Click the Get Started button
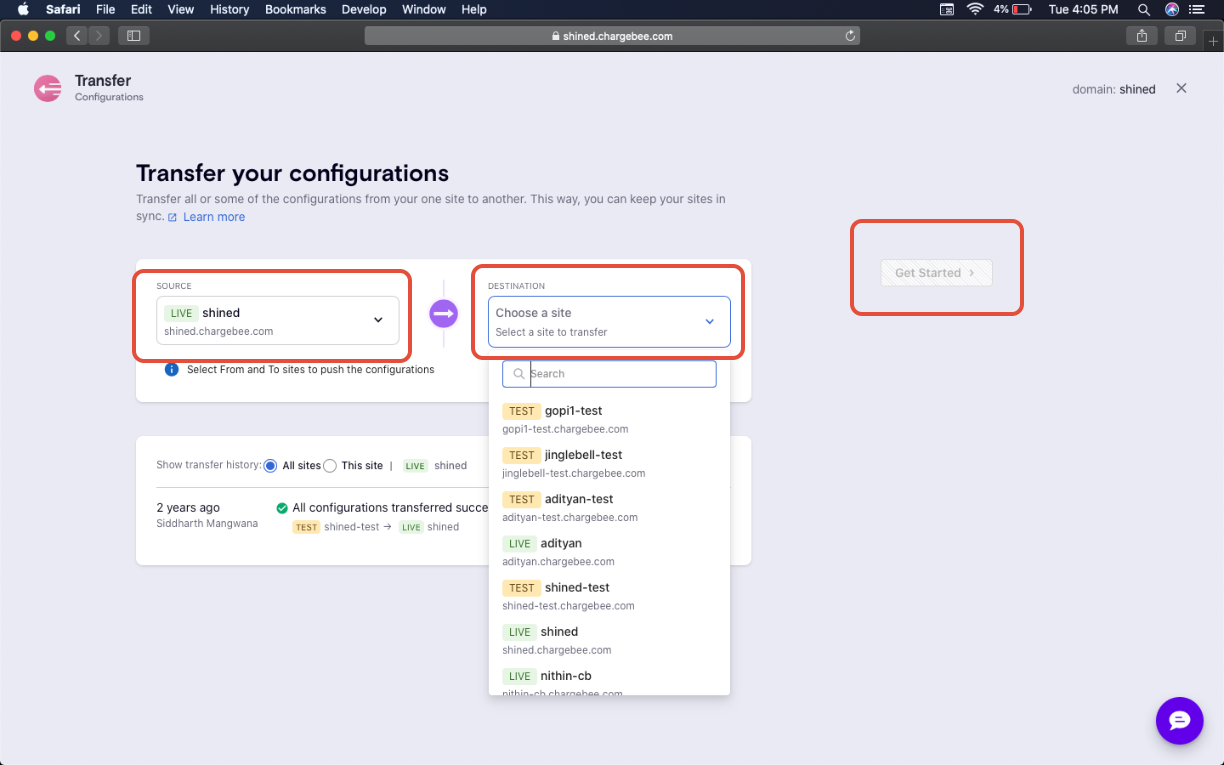Viewport: 1224px width, 765px height. point(935,272)
